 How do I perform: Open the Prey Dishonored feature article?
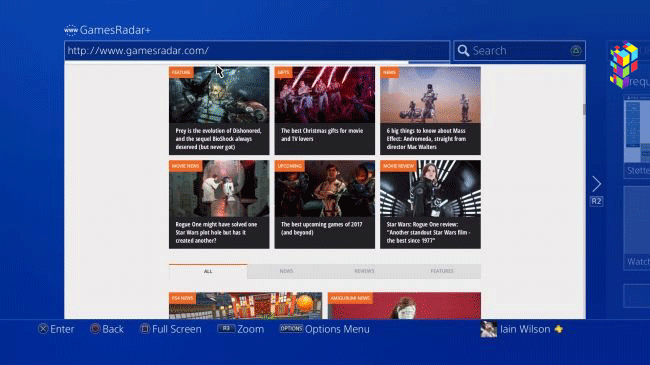click(x=219, y=111)
